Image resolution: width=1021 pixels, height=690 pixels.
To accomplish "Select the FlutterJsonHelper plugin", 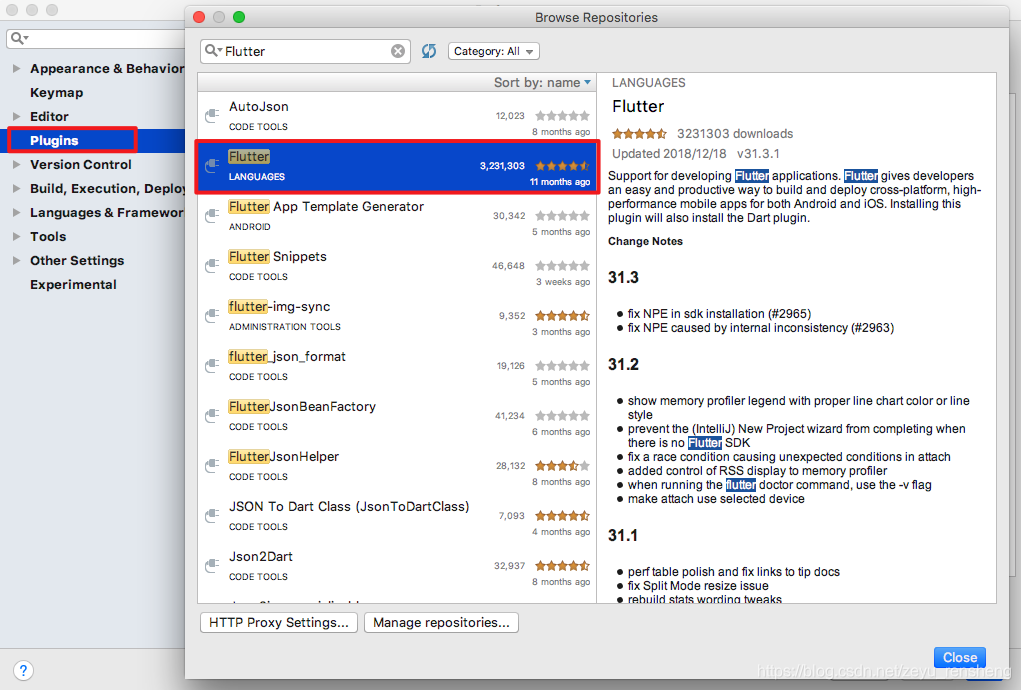I will [x=397, y=465].
